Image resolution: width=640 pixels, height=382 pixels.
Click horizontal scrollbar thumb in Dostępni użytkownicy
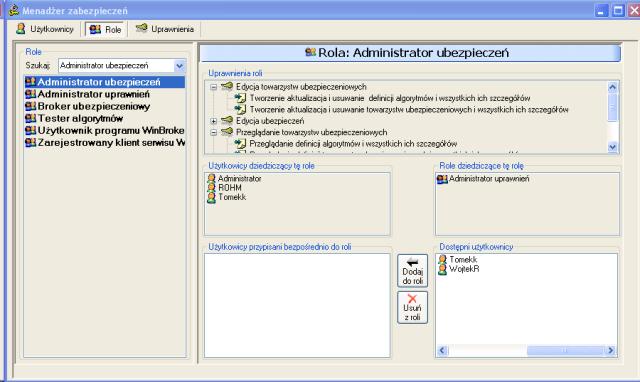pyautogui.click(x=565, y=350)
